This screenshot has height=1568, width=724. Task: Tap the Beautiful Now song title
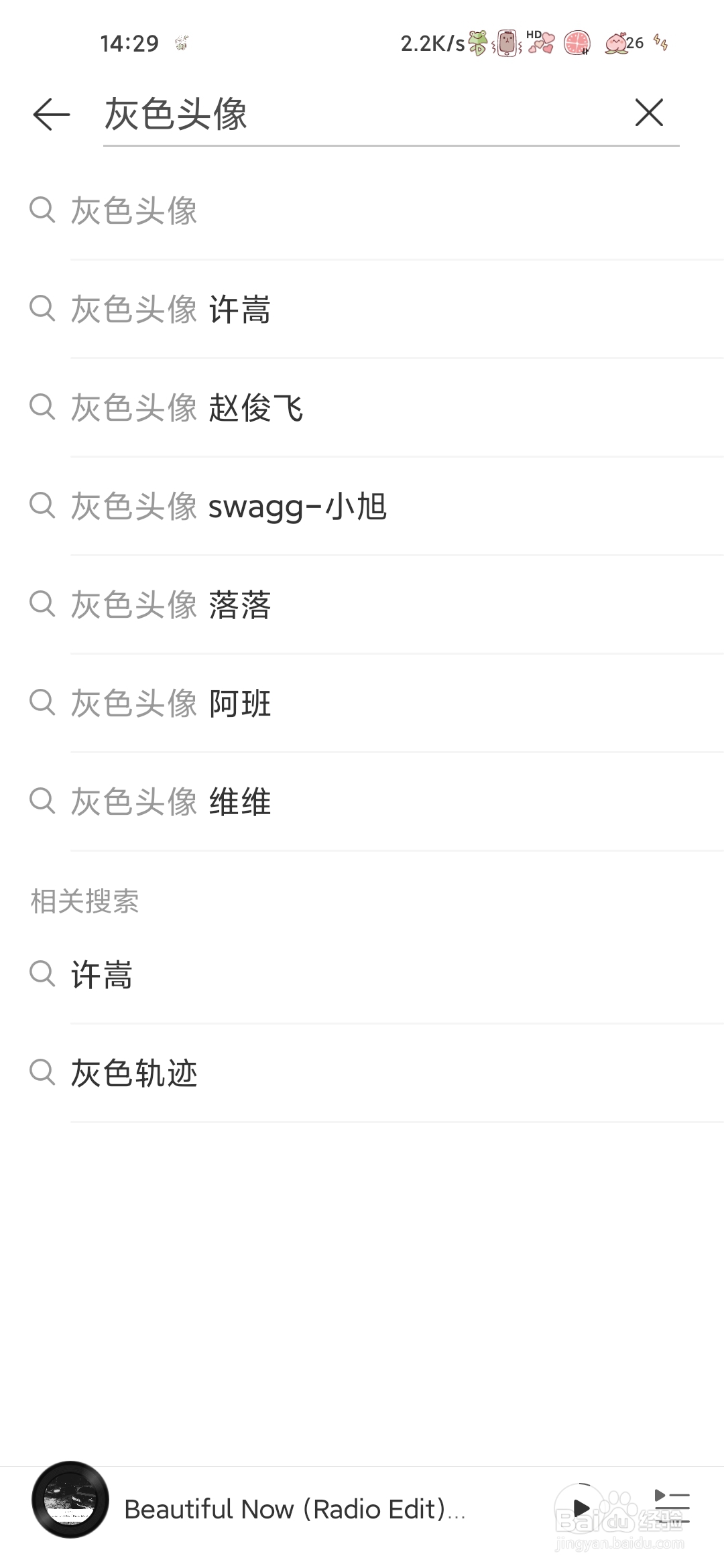[295, 1509]
